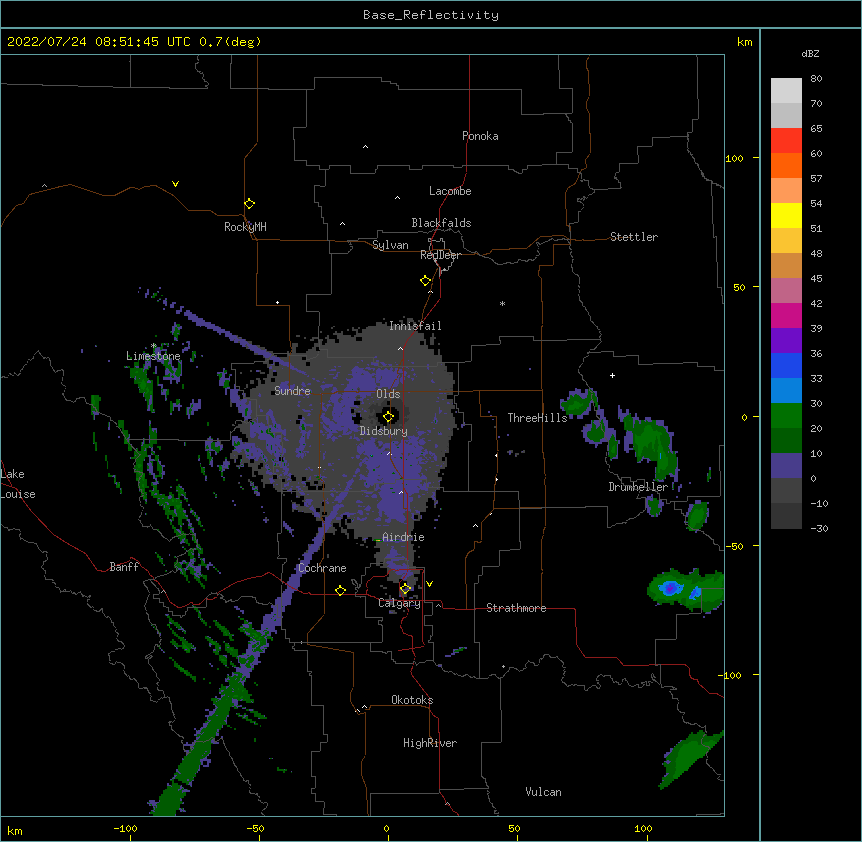Click the Banff label
862x842 pixels.
[124, 567]
